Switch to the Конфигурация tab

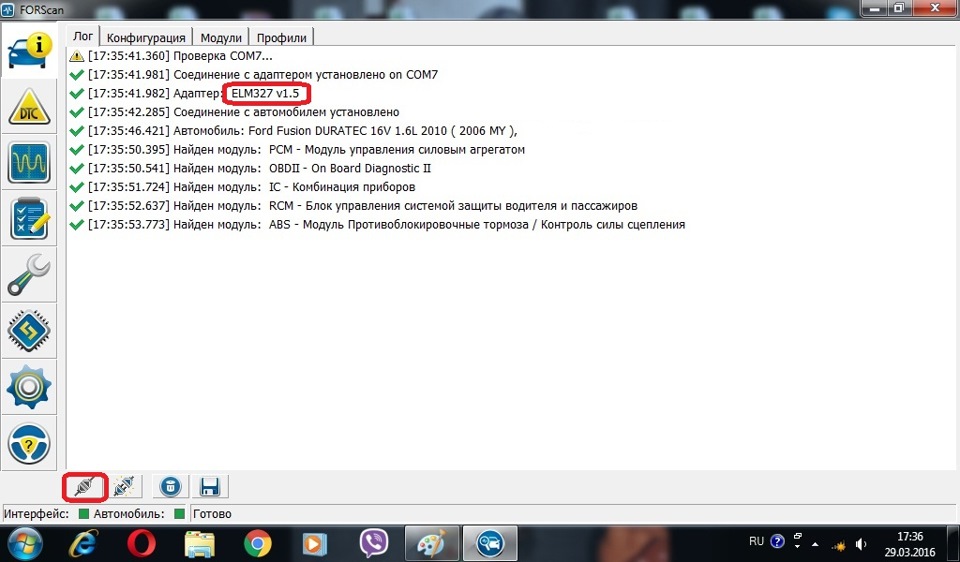coord(146,37)
